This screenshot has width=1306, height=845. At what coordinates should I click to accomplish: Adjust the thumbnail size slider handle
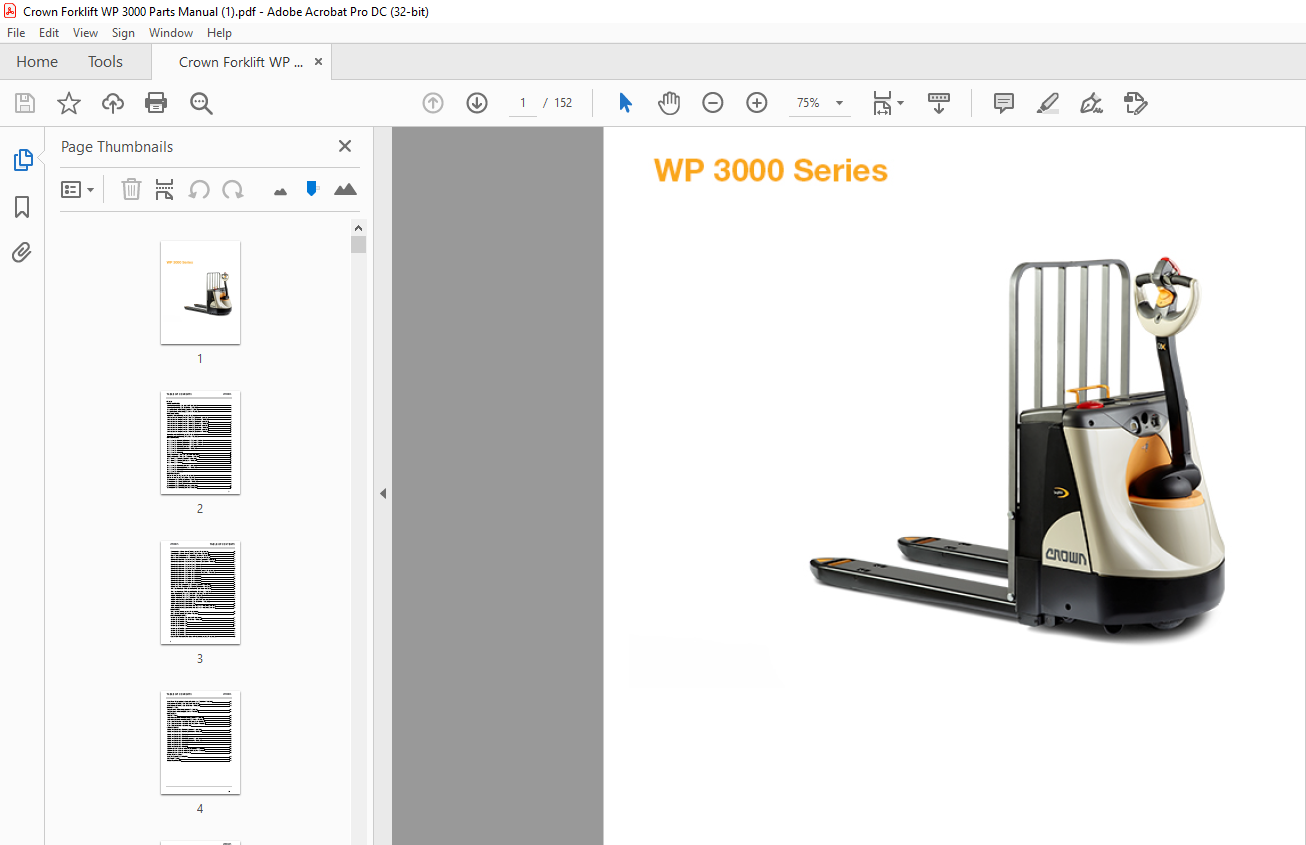point(312,188)
